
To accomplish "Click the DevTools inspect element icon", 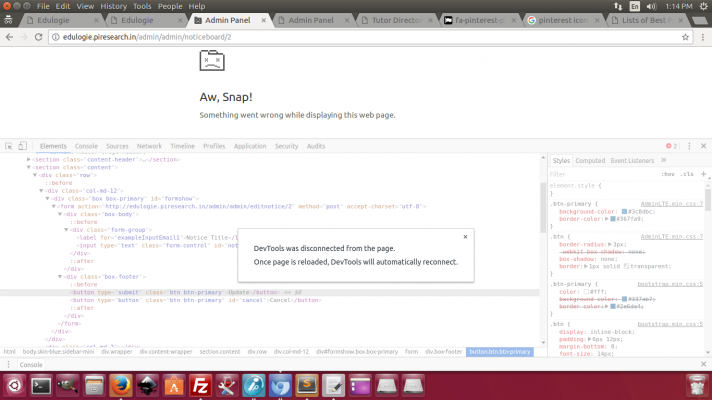I will (x=8, y=146).
